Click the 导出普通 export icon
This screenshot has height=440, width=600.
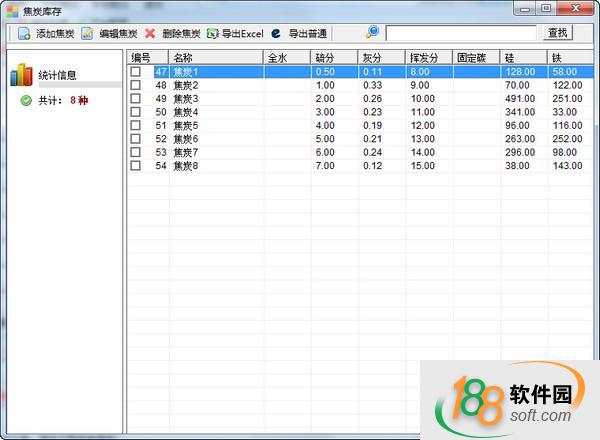pyautogui.click(x=276, y=33)
